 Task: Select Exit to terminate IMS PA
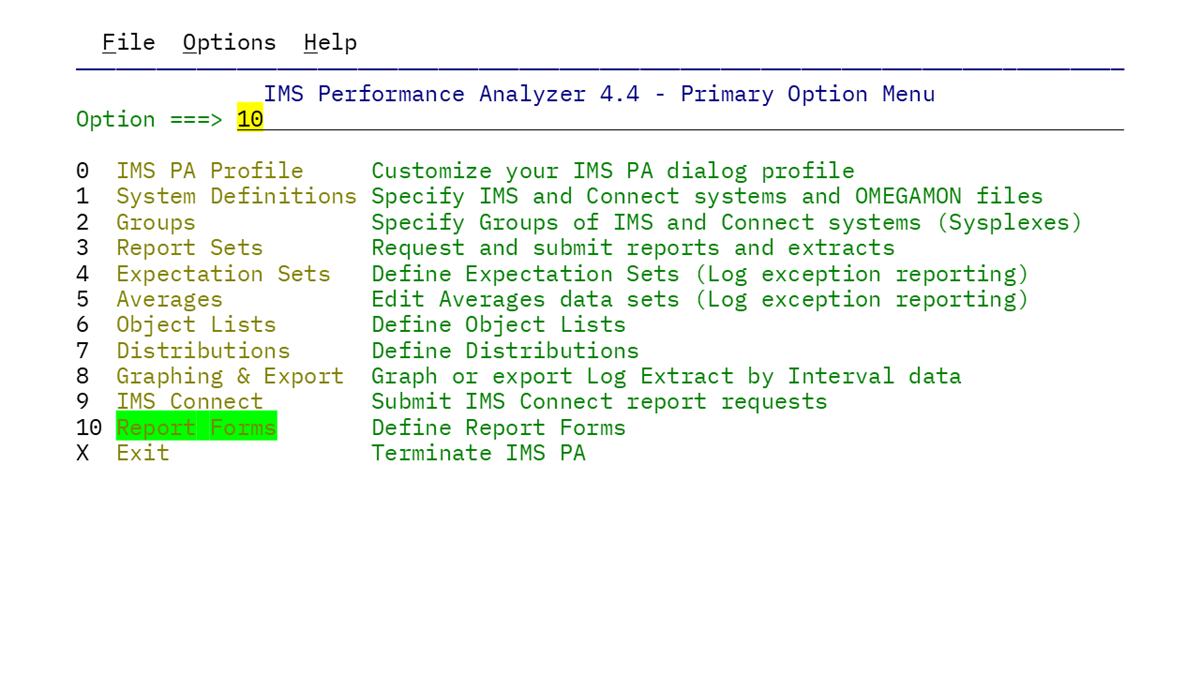point(143,452)
